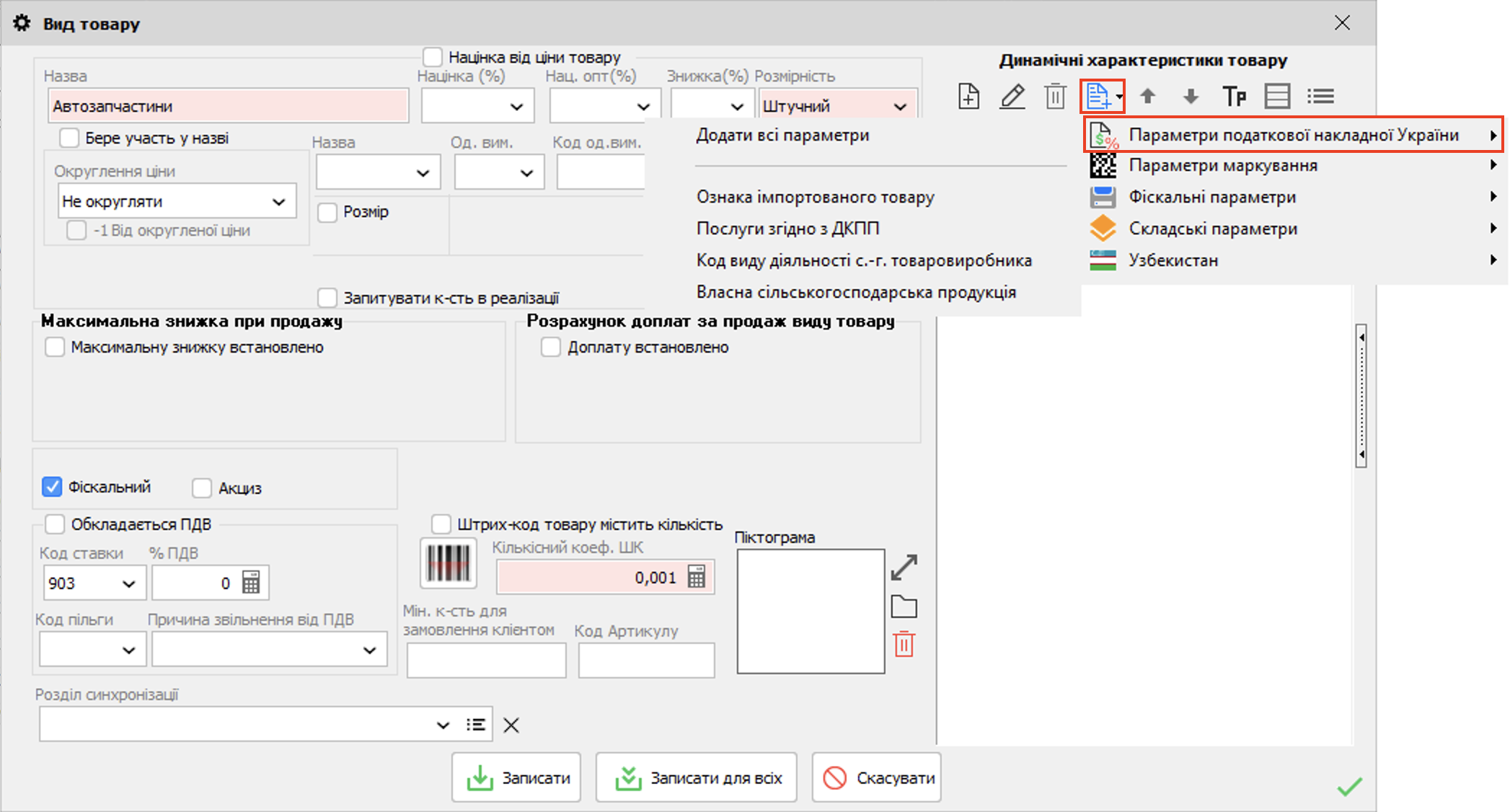Open pictogram from folder icon
This screenshot has height=812, width=1510.
[904, 607]
